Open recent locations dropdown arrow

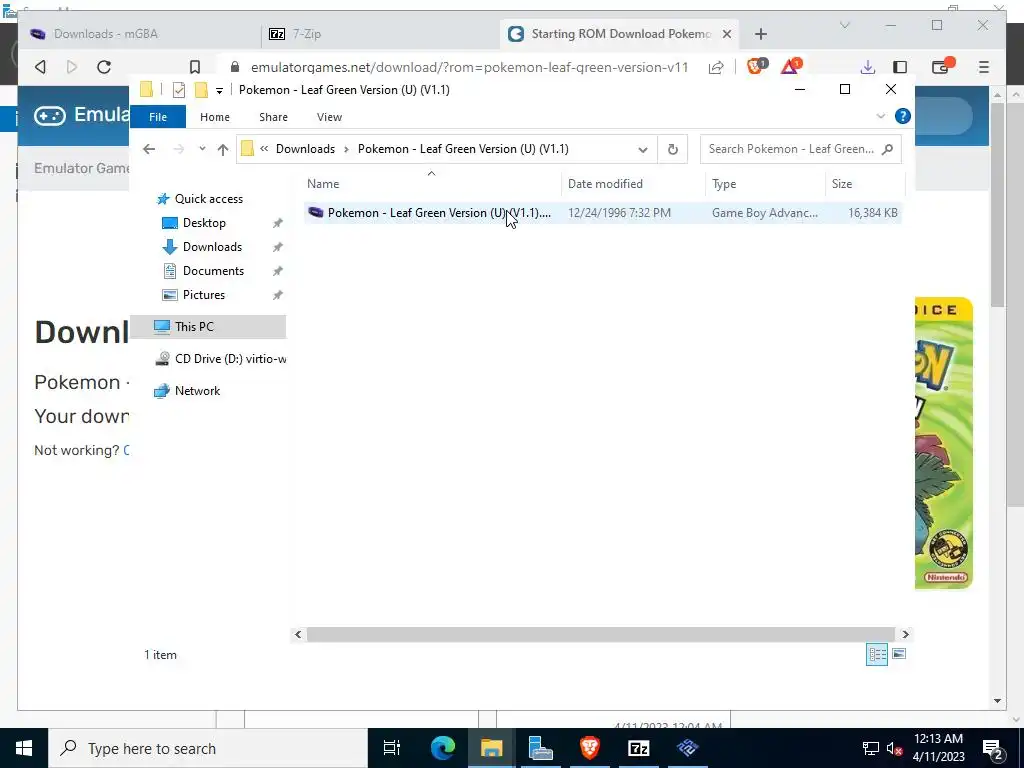[x=202, y=149]
